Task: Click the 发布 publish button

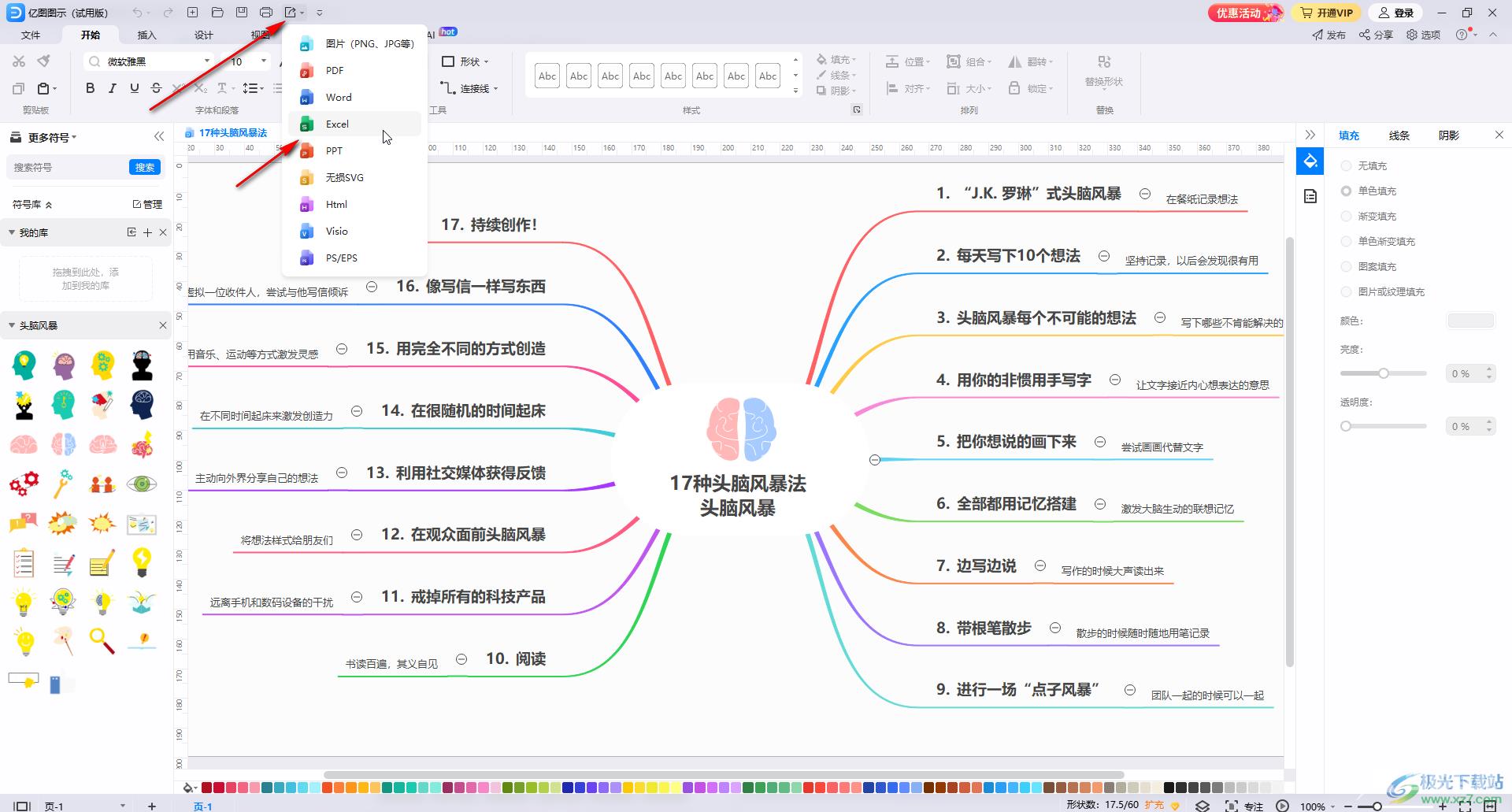Action: [x=1329, y=35]
